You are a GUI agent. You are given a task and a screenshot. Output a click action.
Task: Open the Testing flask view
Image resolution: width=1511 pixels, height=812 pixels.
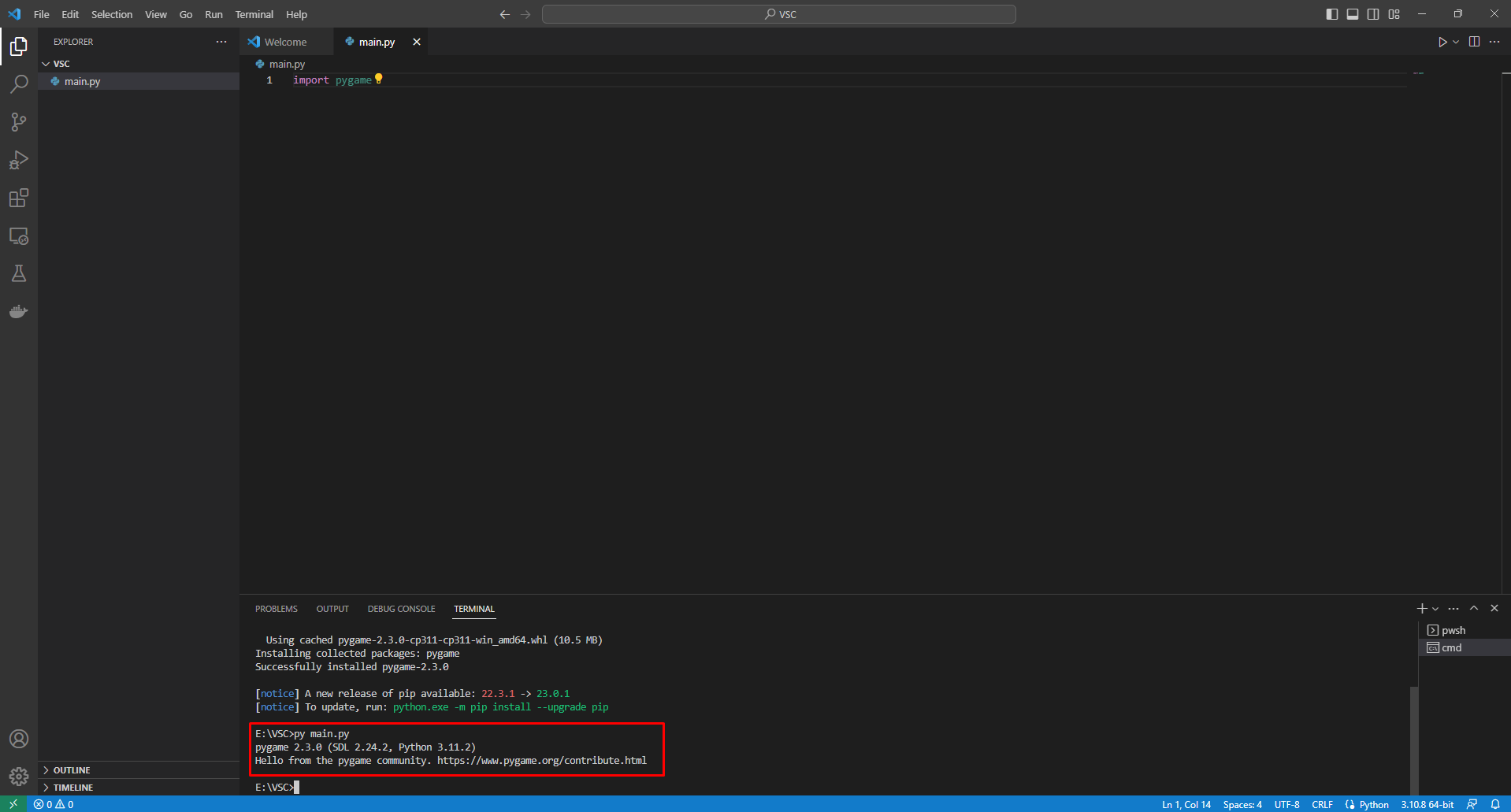(19, 273)
